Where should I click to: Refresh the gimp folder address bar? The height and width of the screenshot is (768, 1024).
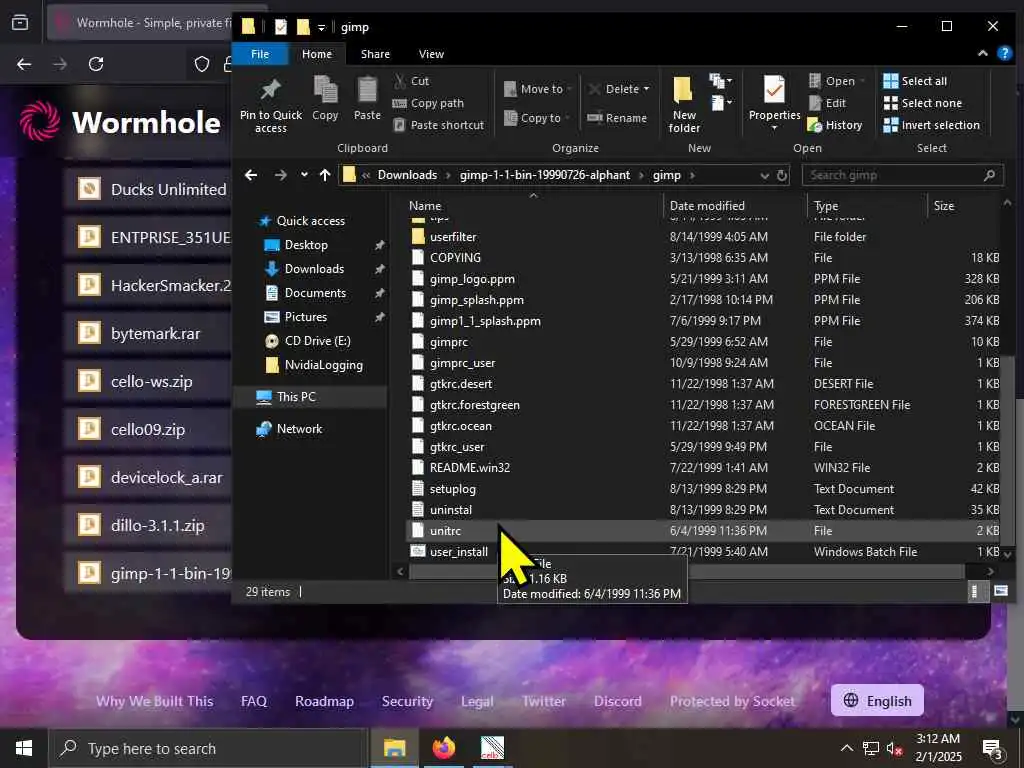[x=782, y=175]
